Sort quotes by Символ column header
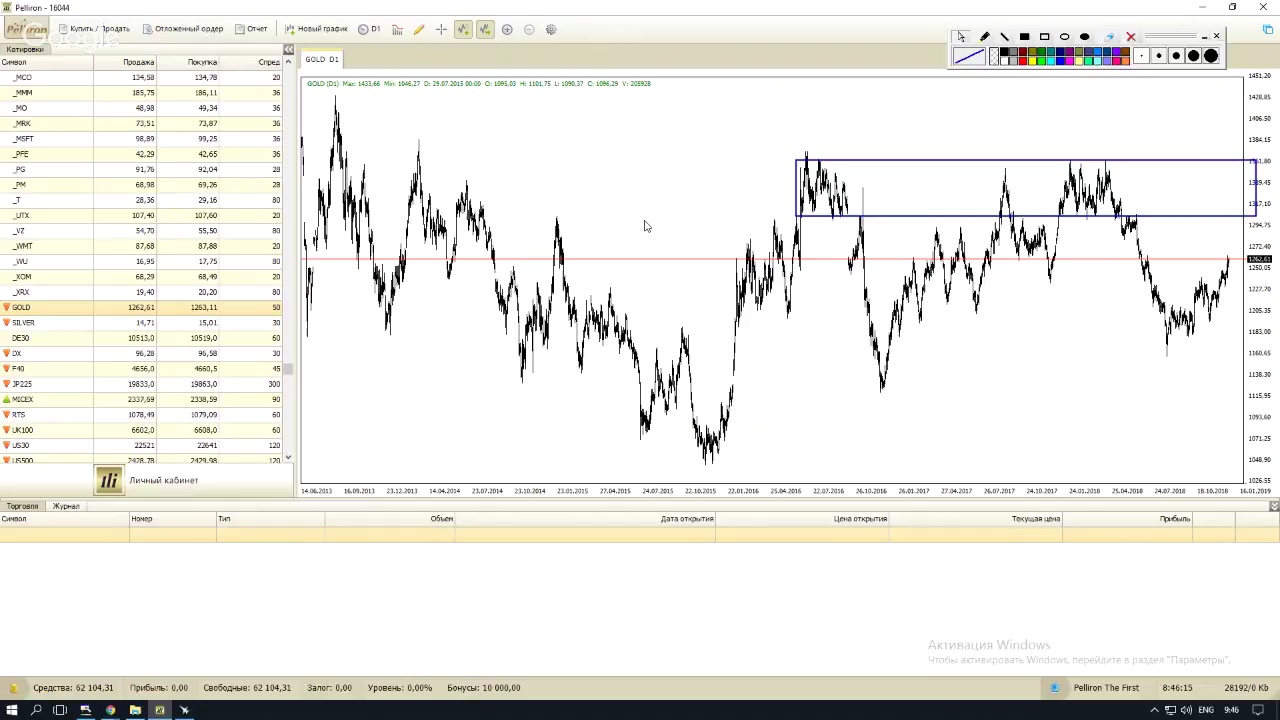The height and width of the screenshot is (720, 1280). coord(47,62)
